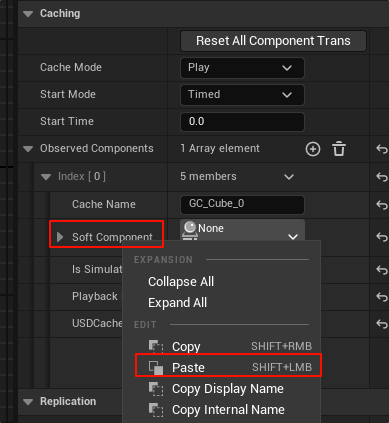
Task: Select Expand All in the context menu
Action: click(177, 303)
